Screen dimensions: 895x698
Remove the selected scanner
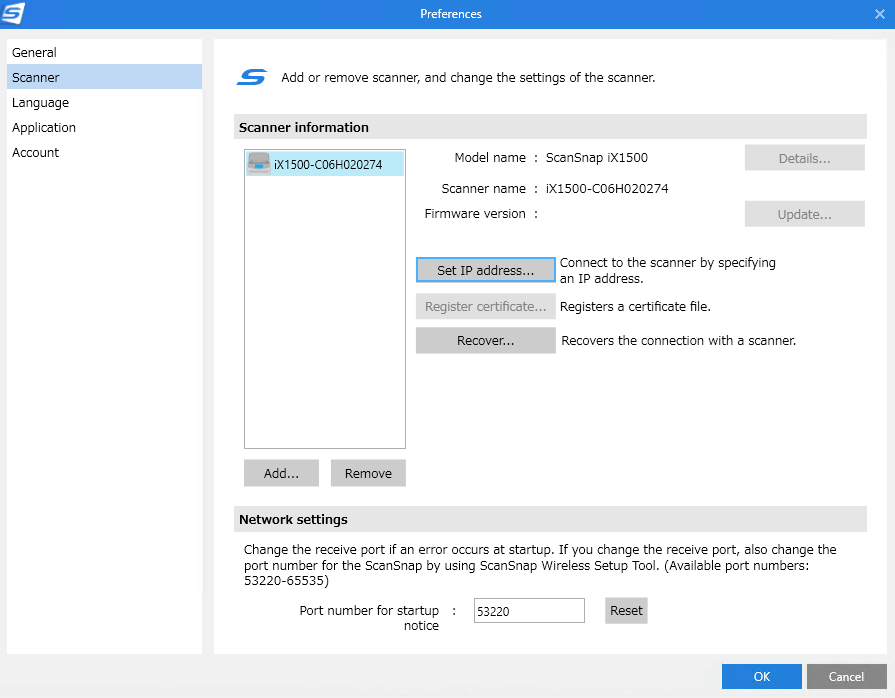click(x=368, y=473)
